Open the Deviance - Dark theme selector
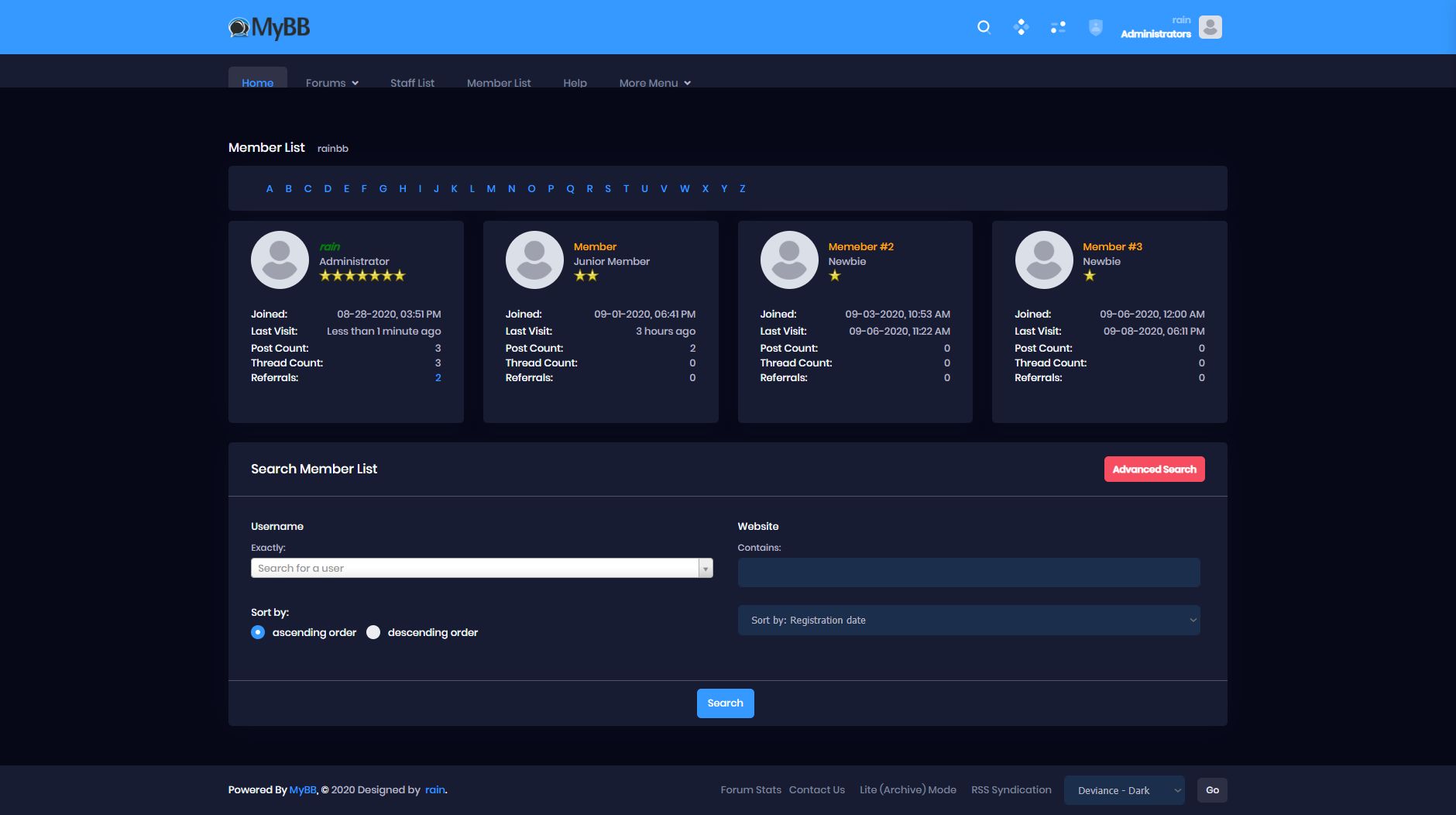 point(1124,790)
